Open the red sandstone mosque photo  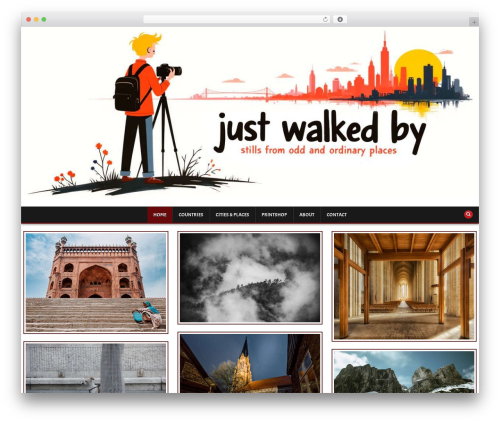point(96,282)
